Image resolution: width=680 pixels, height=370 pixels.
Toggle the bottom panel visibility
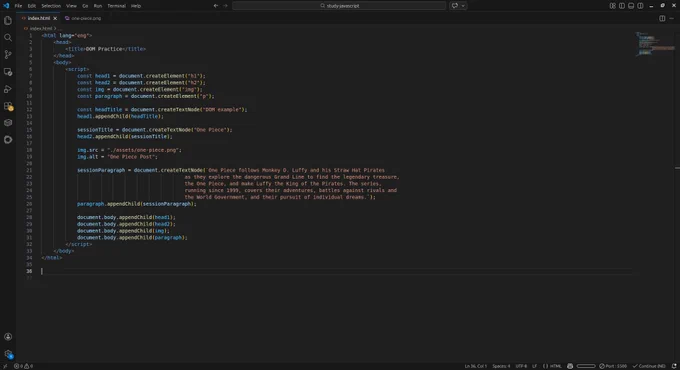631,6
